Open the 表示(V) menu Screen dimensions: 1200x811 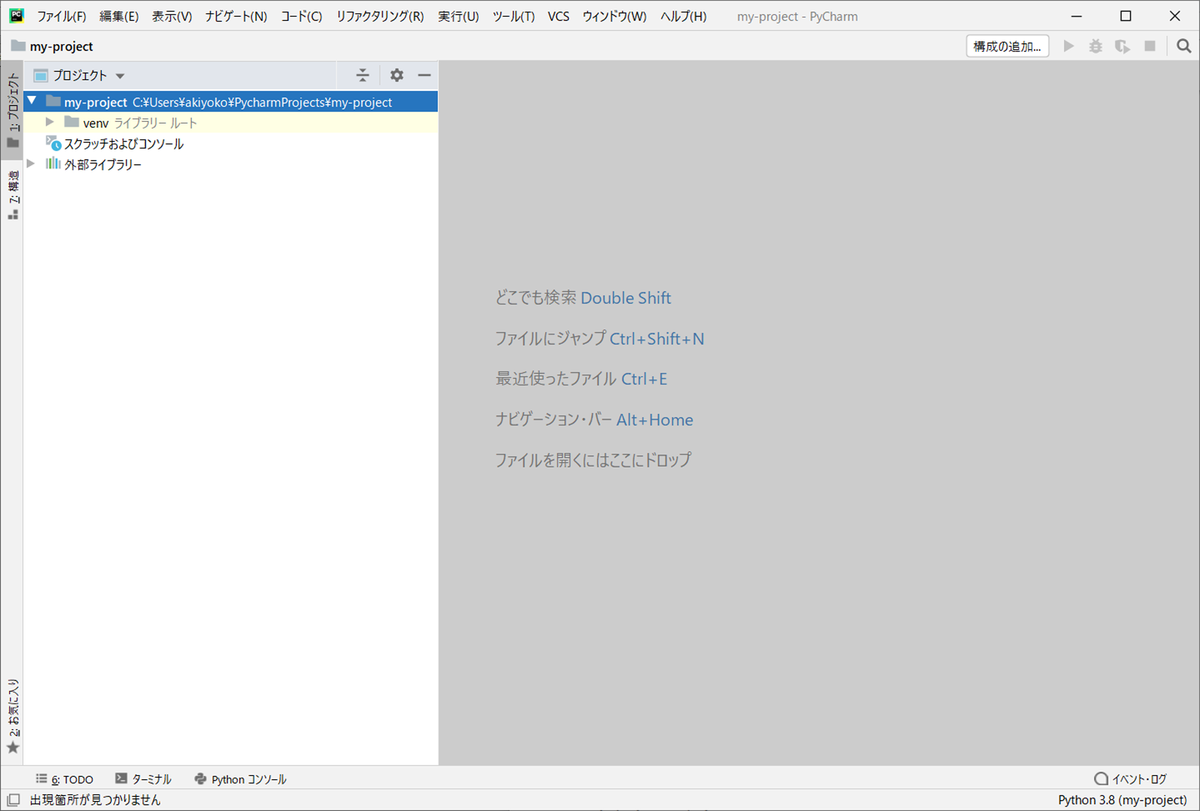pos(172,17)
